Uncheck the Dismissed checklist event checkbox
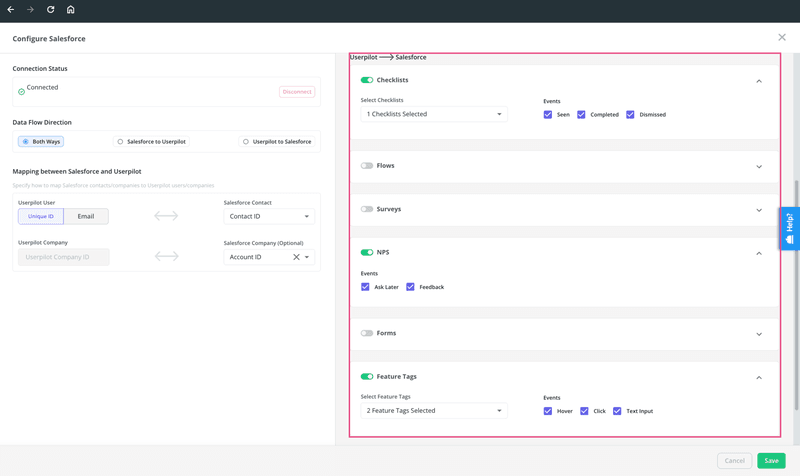The height and width of the screenshot is (476, 800). [x=630, y=115]
